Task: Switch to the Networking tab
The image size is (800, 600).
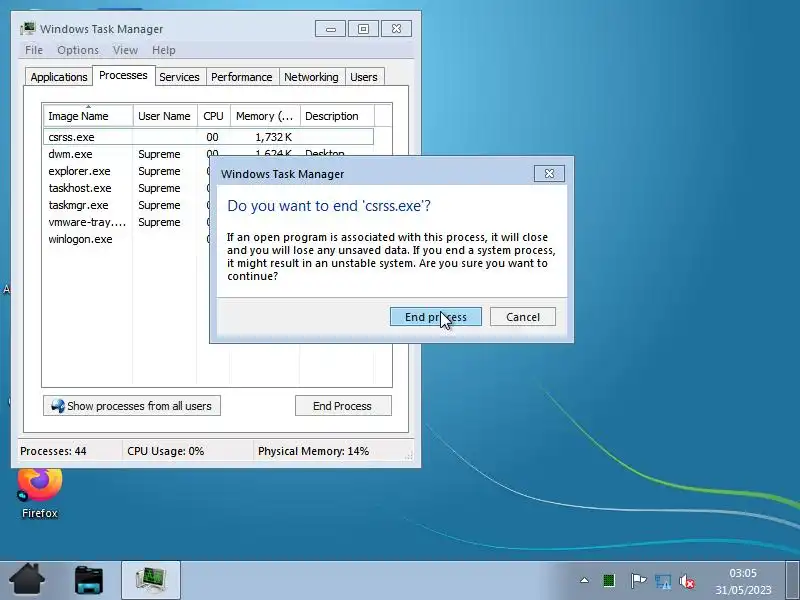Action: coord(311,77)
